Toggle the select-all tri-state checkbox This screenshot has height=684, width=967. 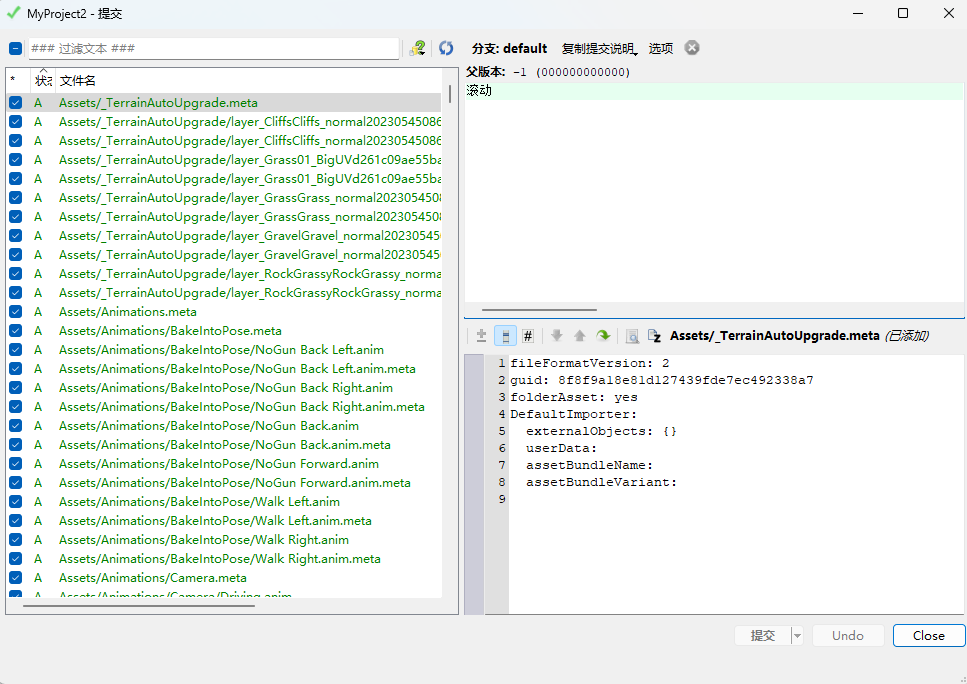point(15,48)
